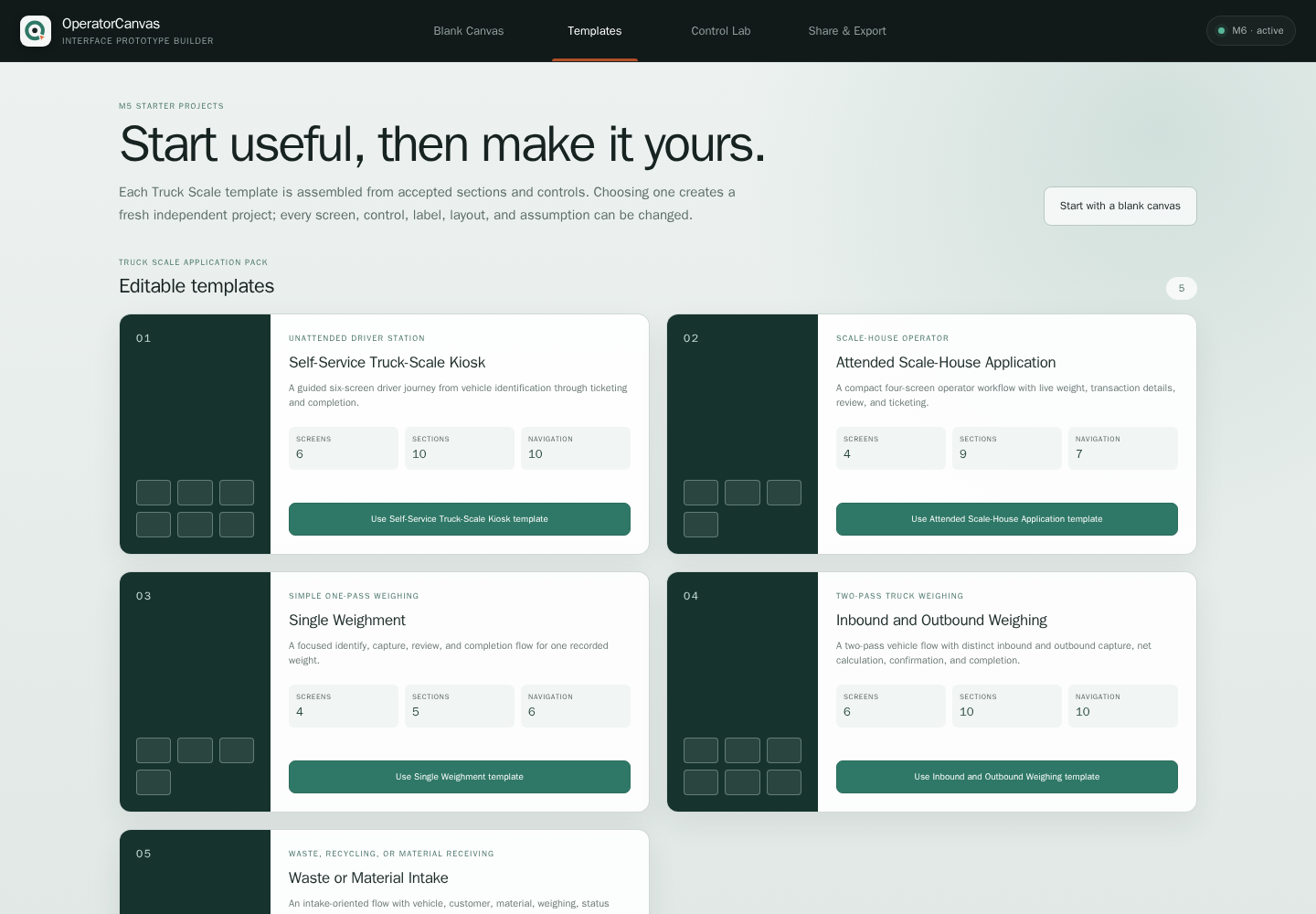Use Inbound and Outbound Weighing template
The width and height of the screenshot is (1316, 914).
click(1007, 777)
